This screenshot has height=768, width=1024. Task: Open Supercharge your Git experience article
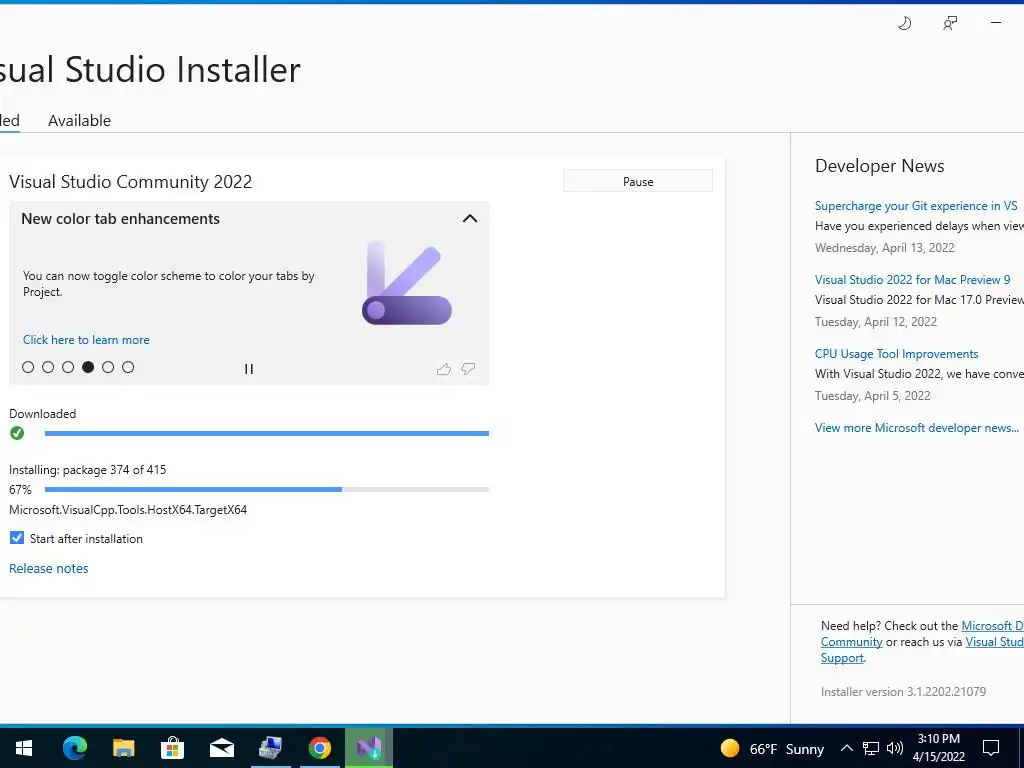coord(916,206)
